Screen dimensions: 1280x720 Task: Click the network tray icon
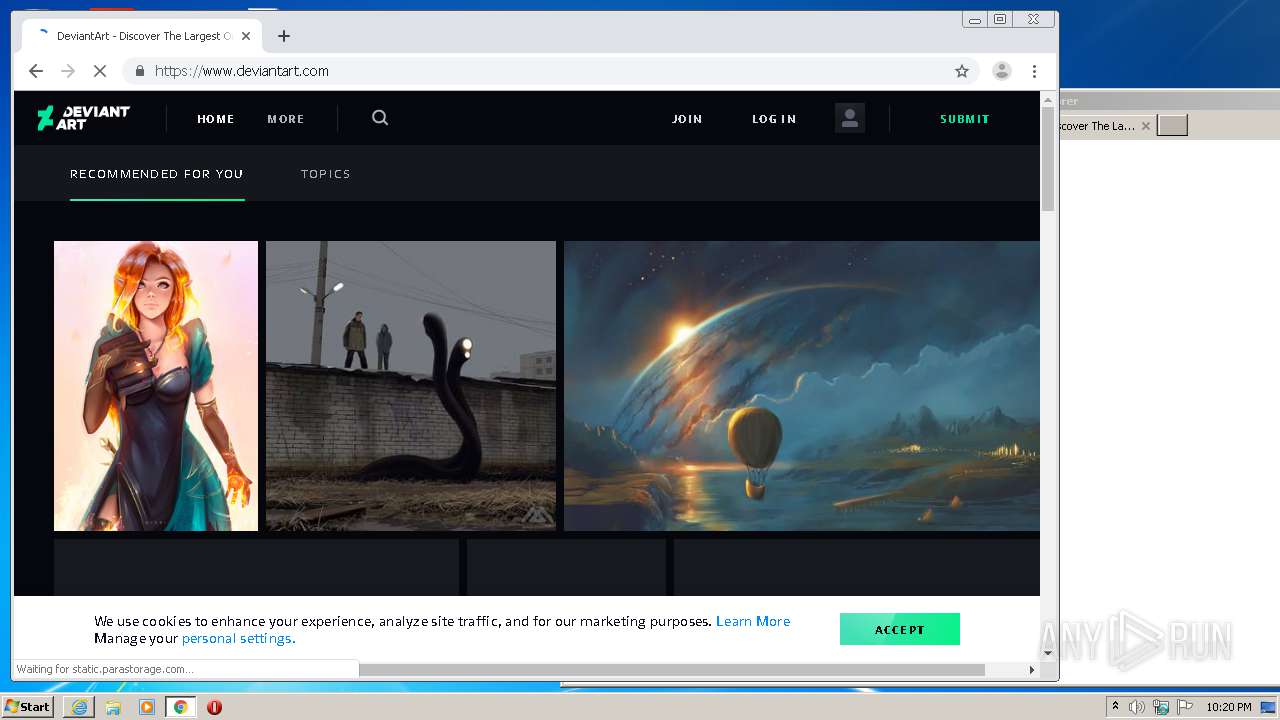[x=1161, y=707]
